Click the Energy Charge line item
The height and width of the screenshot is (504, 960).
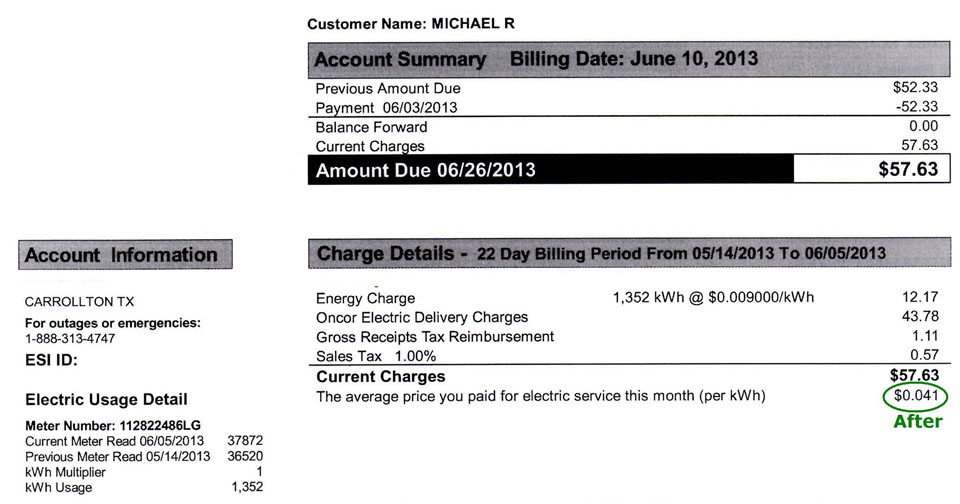[627, 298]
